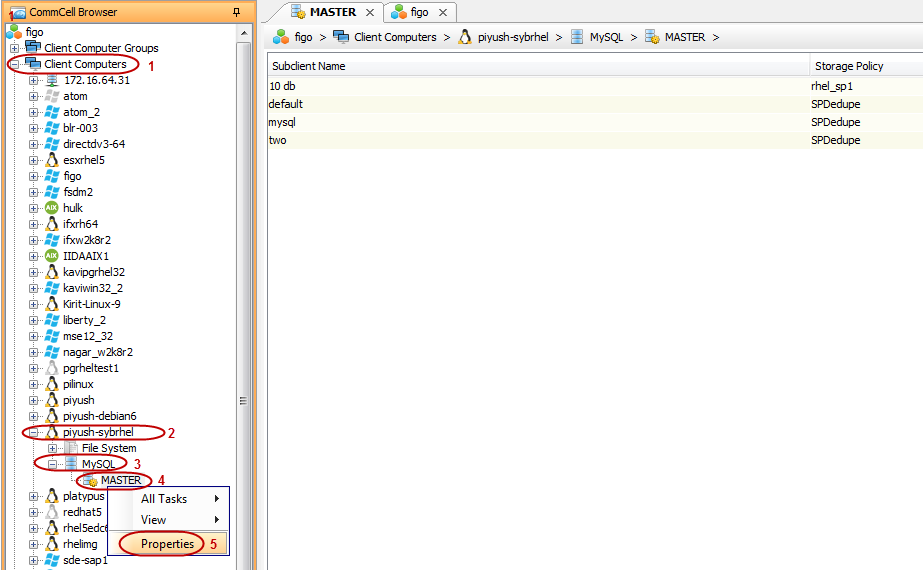Click the esxrhel5 Linux penguin icon
Screen dimensions: 923x570
coord(52,160)
